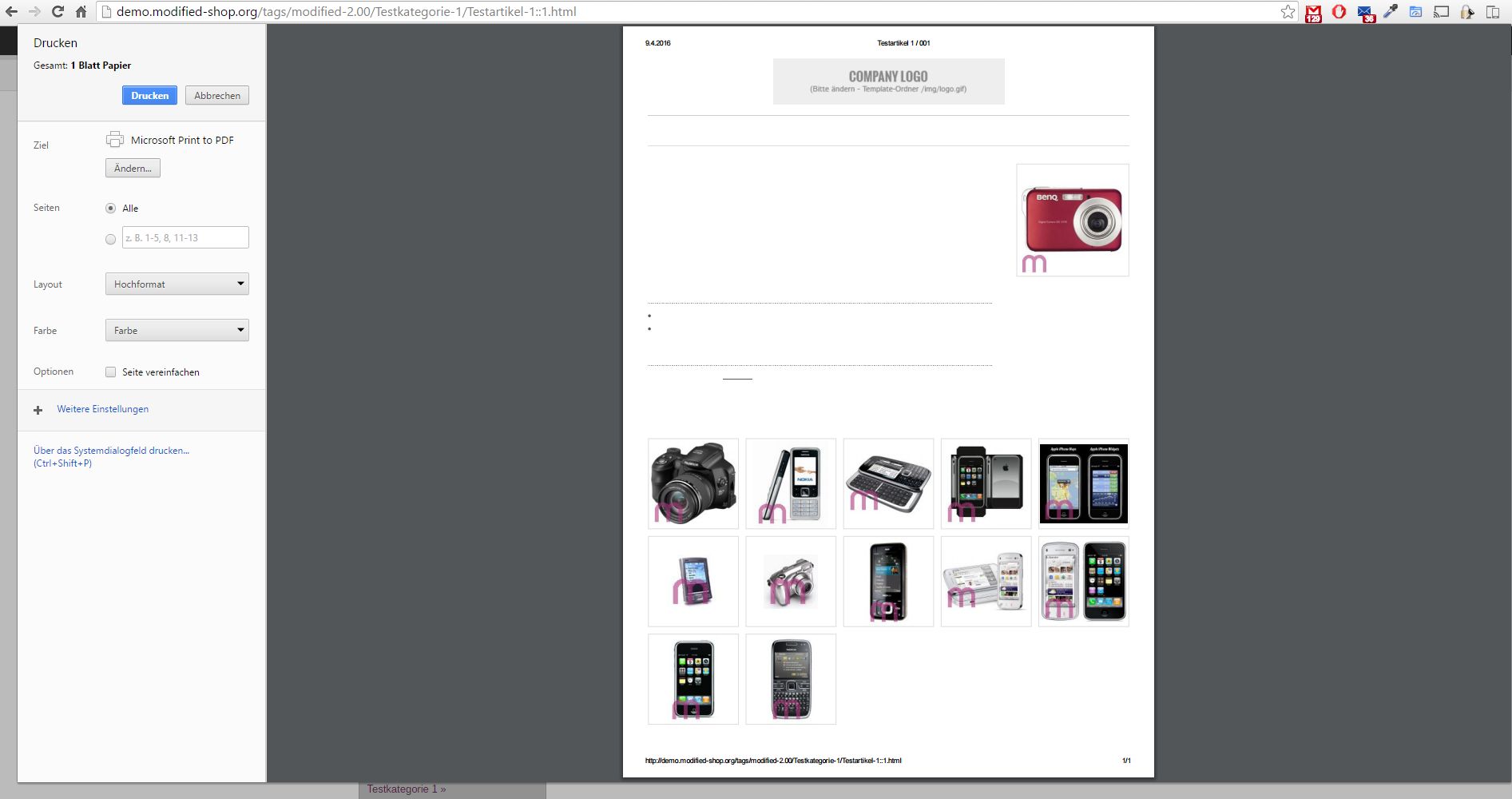1512x799 pixels.
Task: Click the 'Ändern...' destination button
Action: point(133,169)
